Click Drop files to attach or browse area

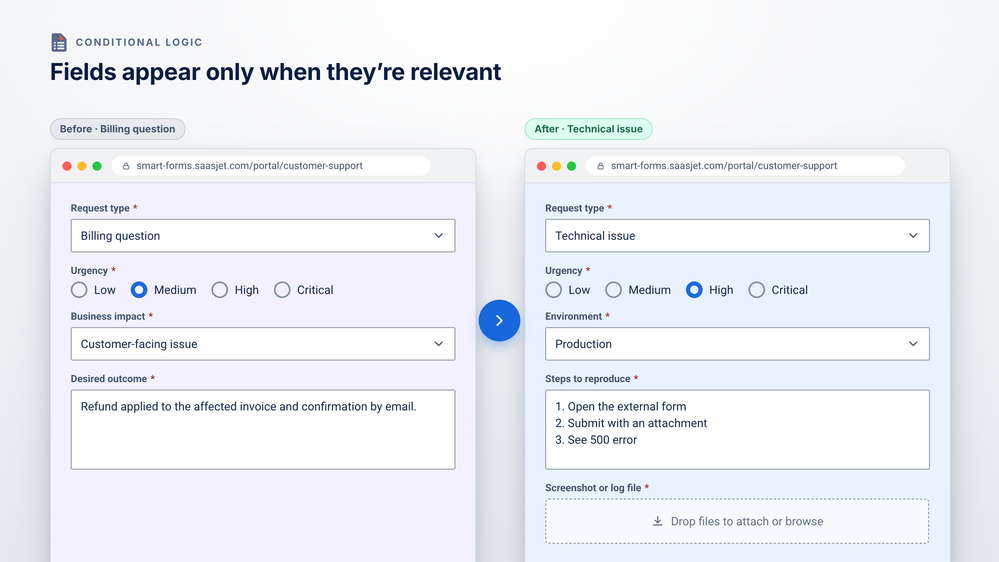tap(737, 521)
